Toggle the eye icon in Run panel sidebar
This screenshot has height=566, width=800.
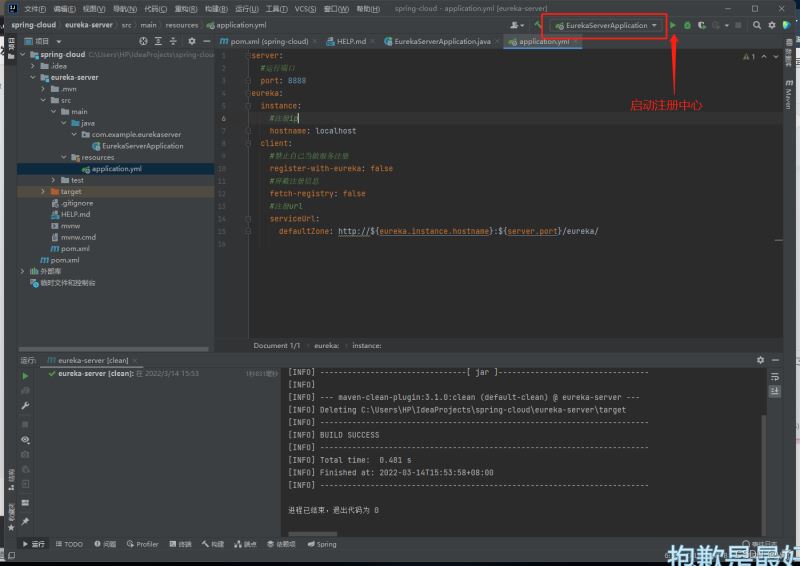tap(25, 439)
